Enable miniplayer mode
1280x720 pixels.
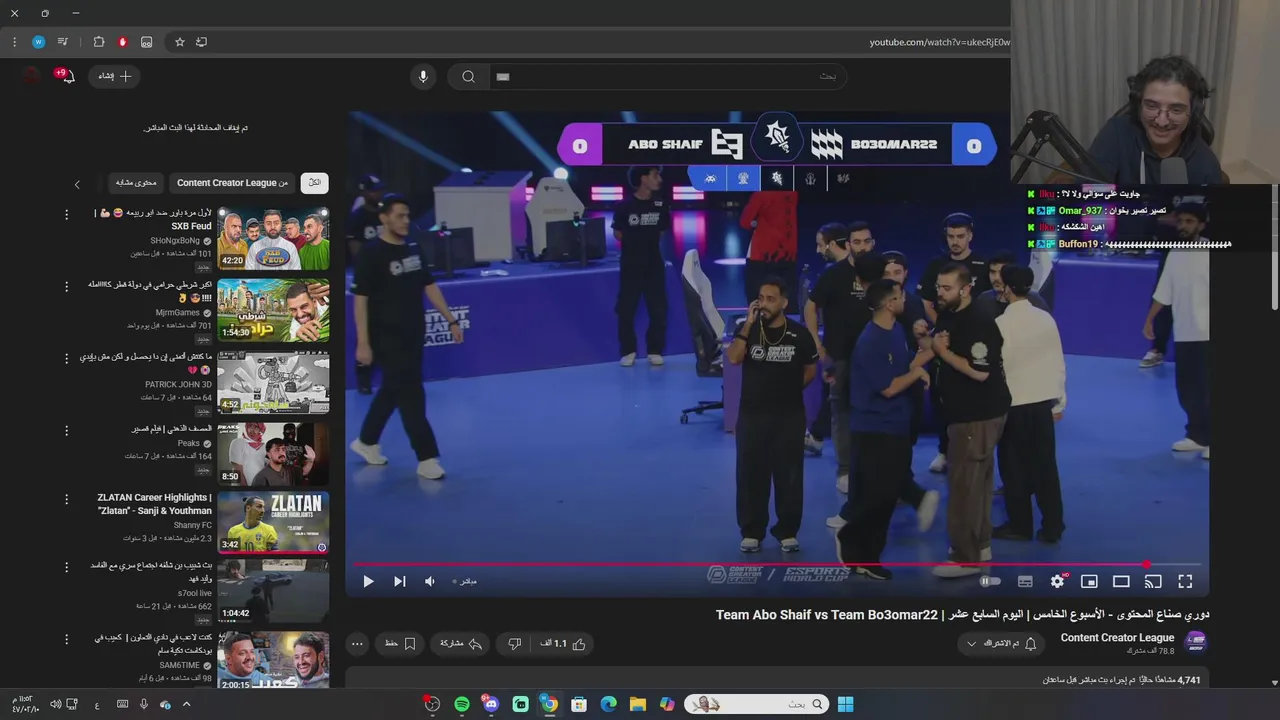click(1089, 581)
